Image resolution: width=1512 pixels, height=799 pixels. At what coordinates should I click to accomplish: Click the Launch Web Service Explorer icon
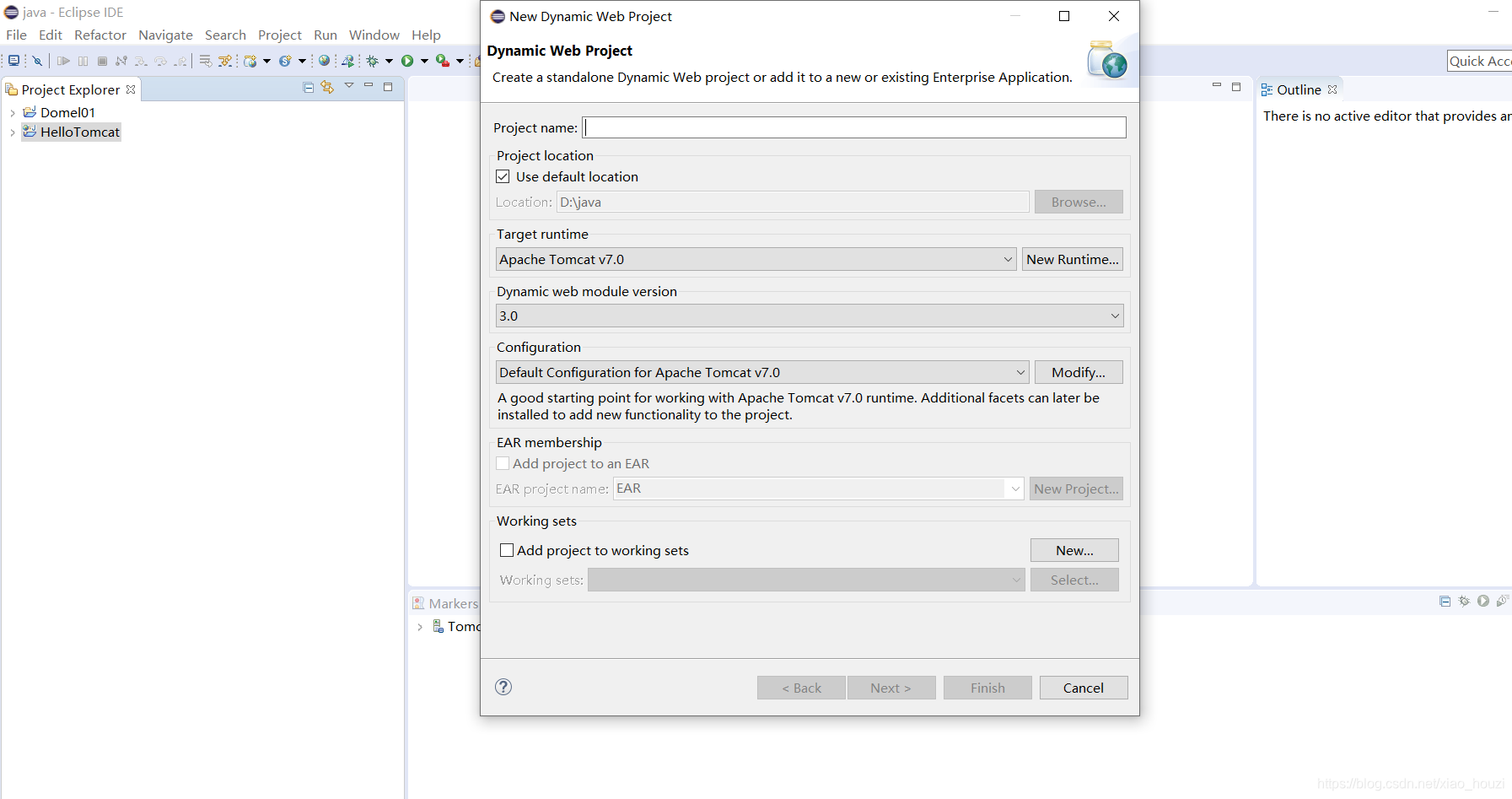[x=347, y=61]
